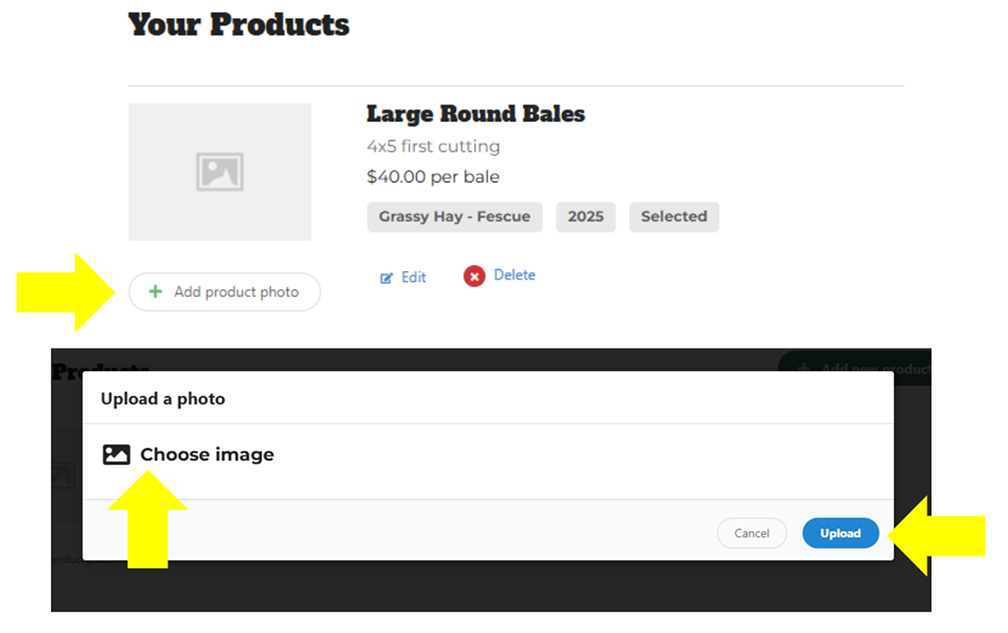Click the Selected status tag
The image size is (1008, 633).
click(673, 217)
